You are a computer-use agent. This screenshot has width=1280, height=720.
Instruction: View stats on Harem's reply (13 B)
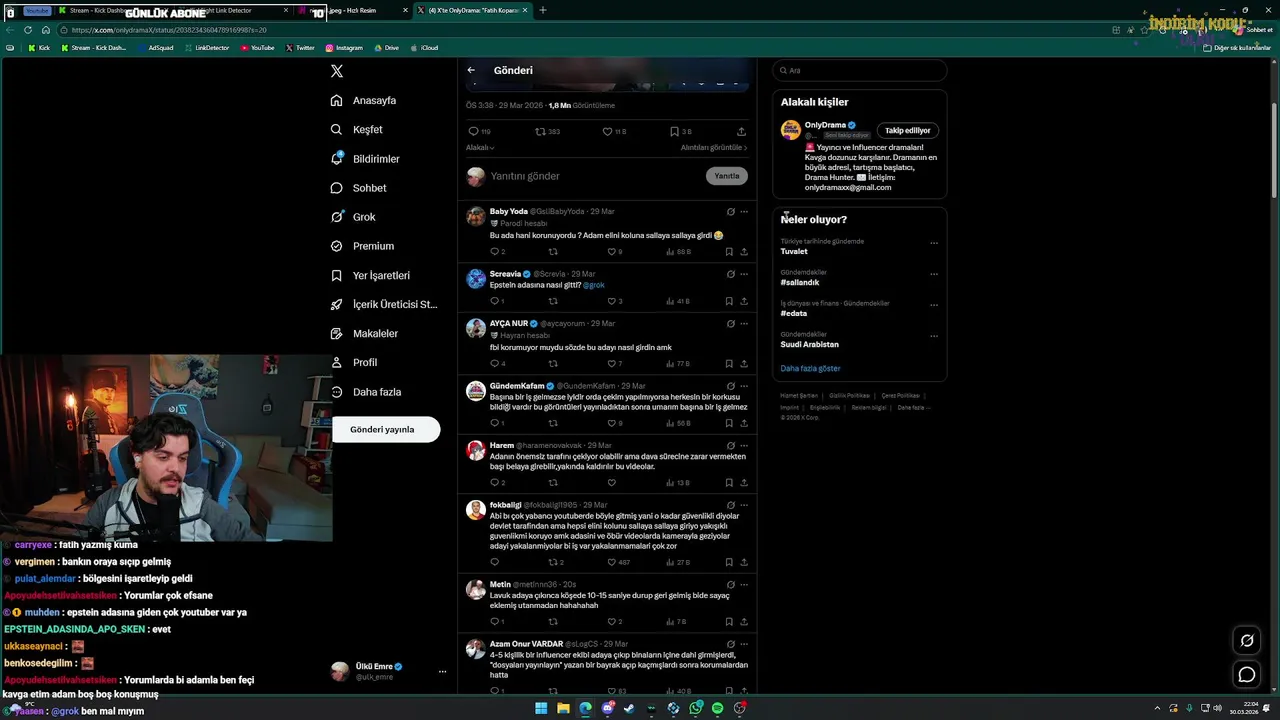point(678,483)
